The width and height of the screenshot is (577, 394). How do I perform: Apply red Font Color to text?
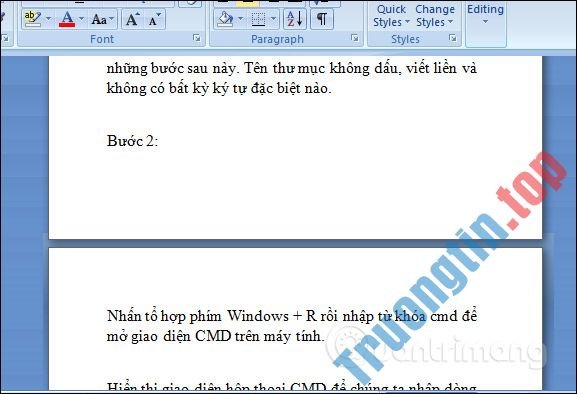point(67,19)
